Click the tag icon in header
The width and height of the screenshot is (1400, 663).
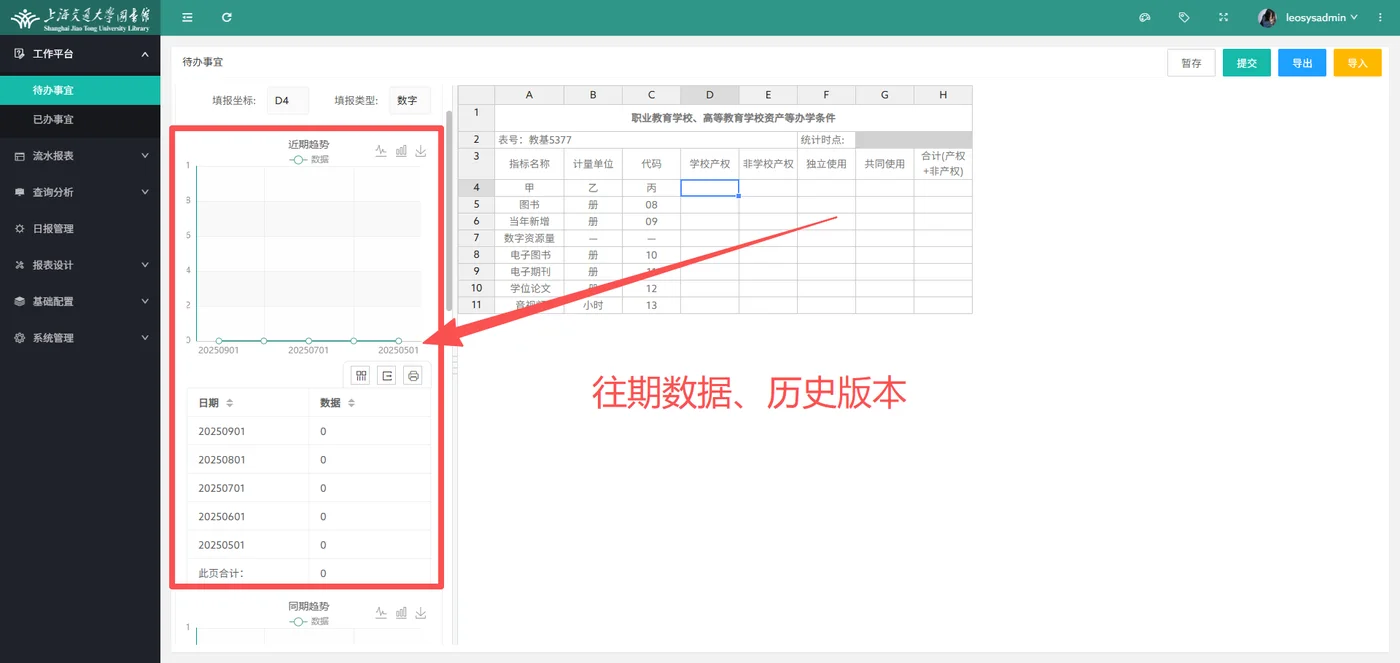click(1184, 17)
